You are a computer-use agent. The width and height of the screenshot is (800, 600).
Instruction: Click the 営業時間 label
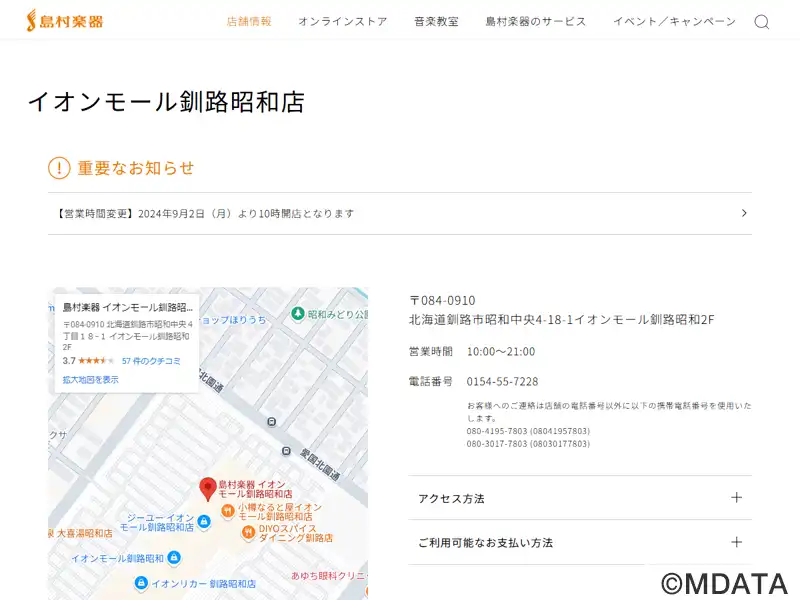click(x=431, y=352)
